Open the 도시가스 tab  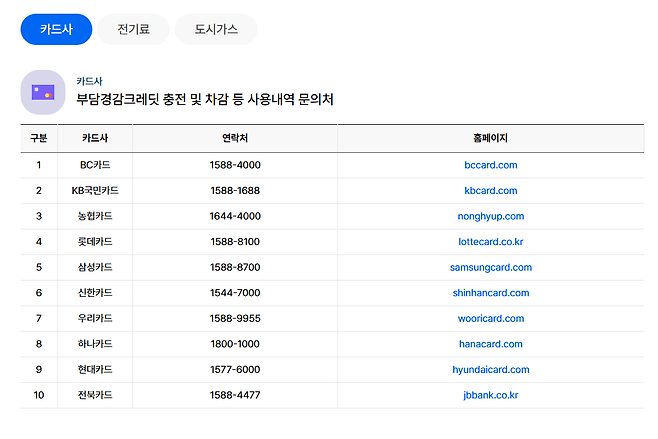tap(216, 30)
